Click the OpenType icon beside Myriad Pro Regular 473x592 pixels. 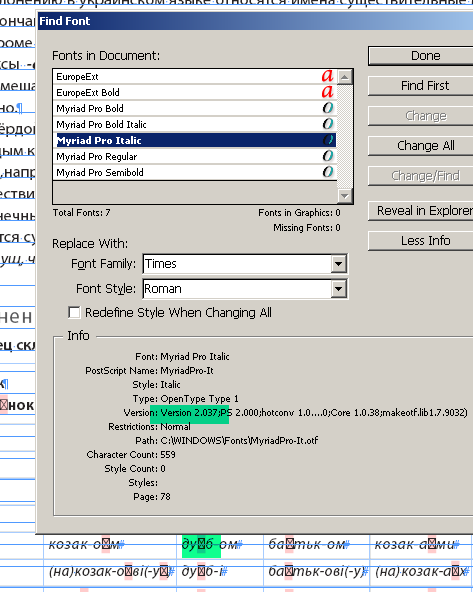328,156
